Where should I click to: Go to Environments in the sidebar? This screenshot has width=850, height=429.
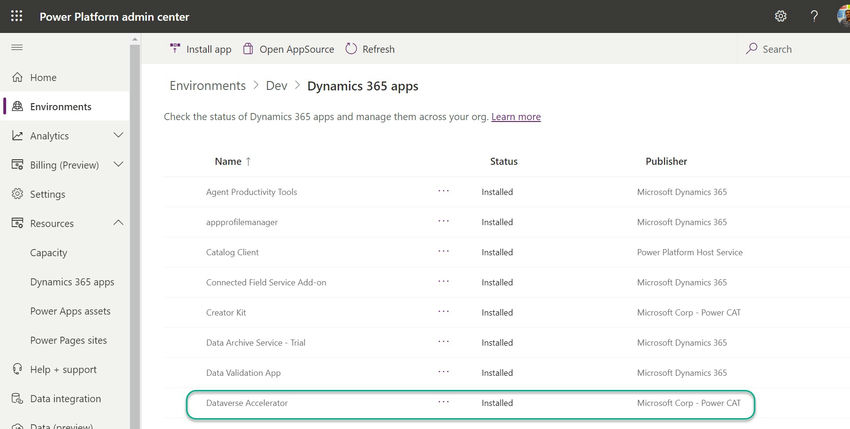click(60, 107)
